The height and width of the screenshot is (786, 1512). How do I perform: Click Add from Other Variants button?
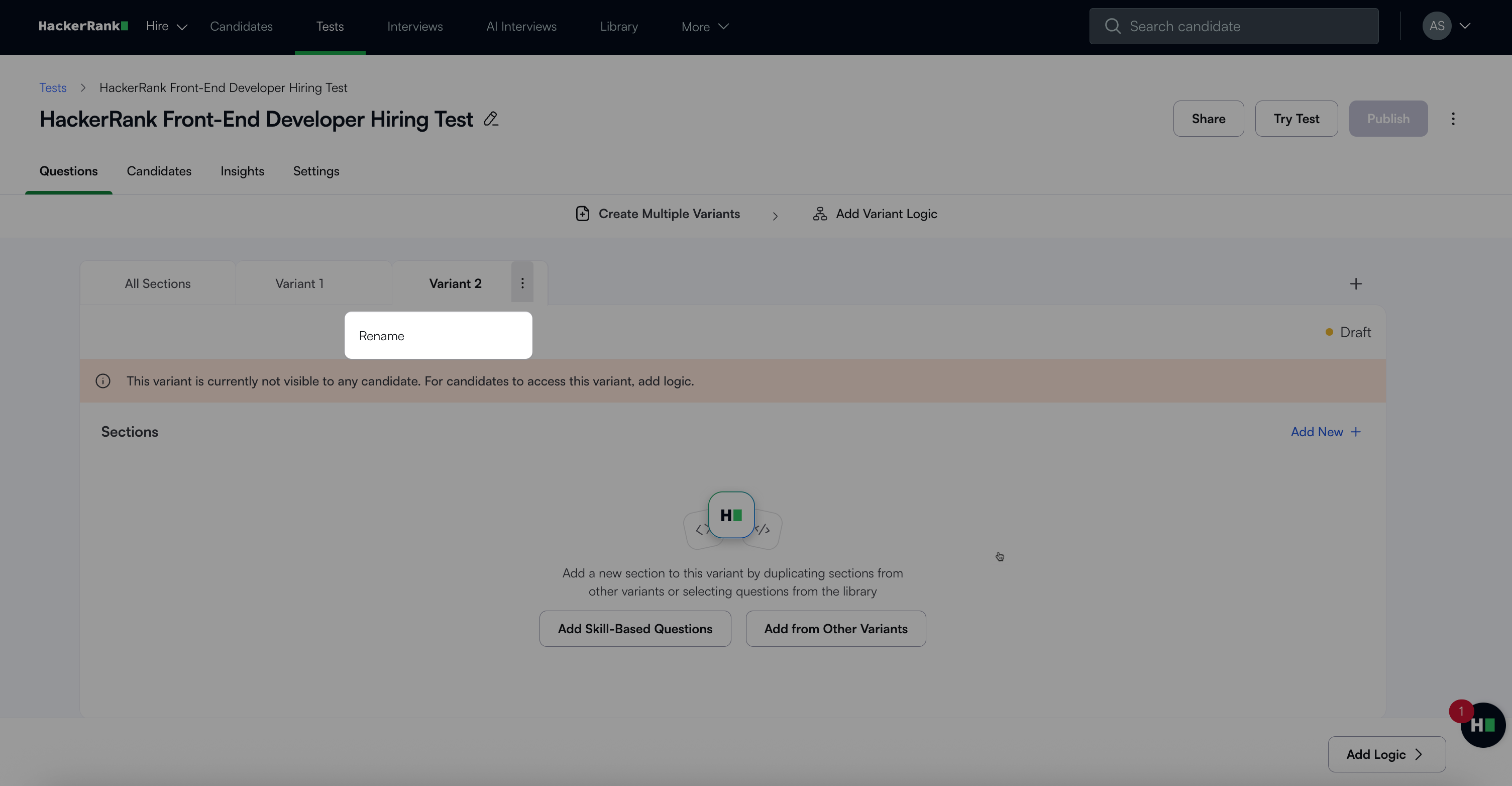pyautogui.click(x=835, y=629)
